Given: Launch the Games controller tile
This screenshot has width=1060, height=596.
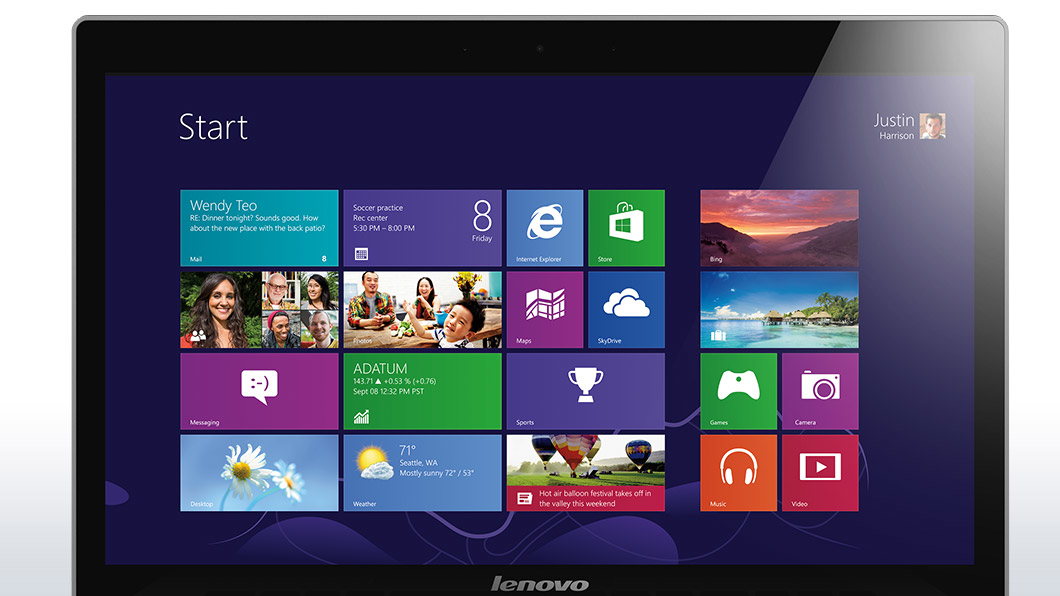Looking at the screenshot, I should (738, 391).
